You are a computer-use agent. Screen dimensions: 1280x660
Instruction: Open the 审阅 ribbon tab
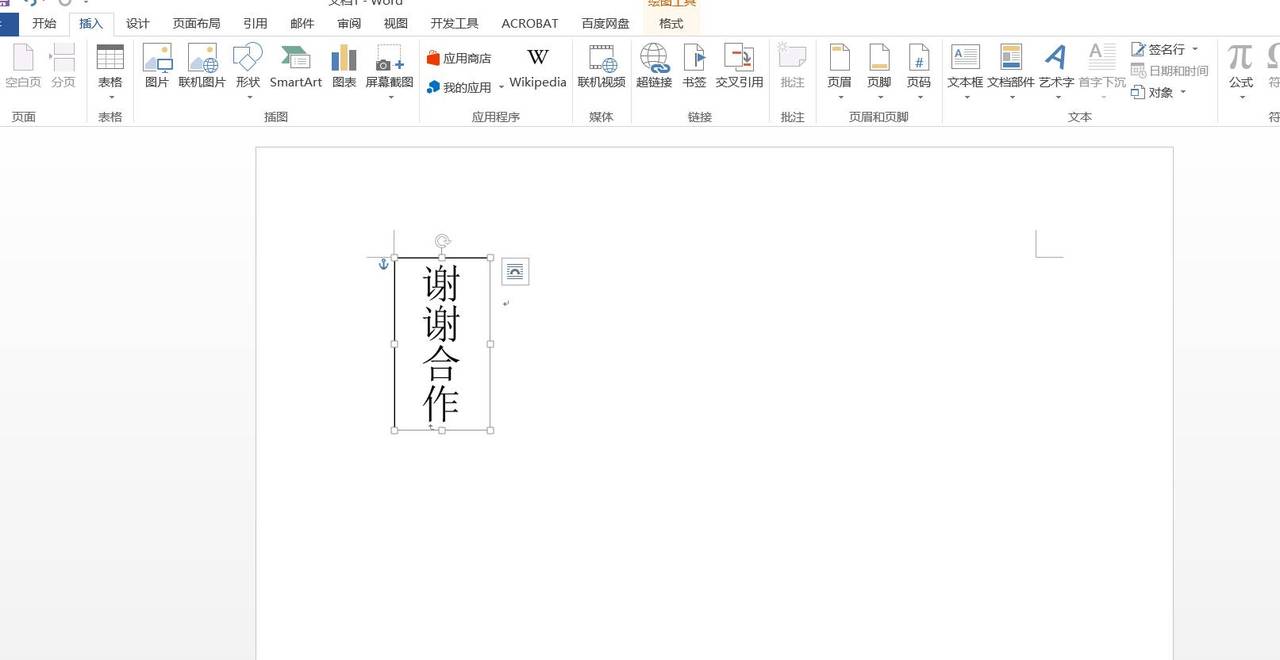(x=348, y=23)
